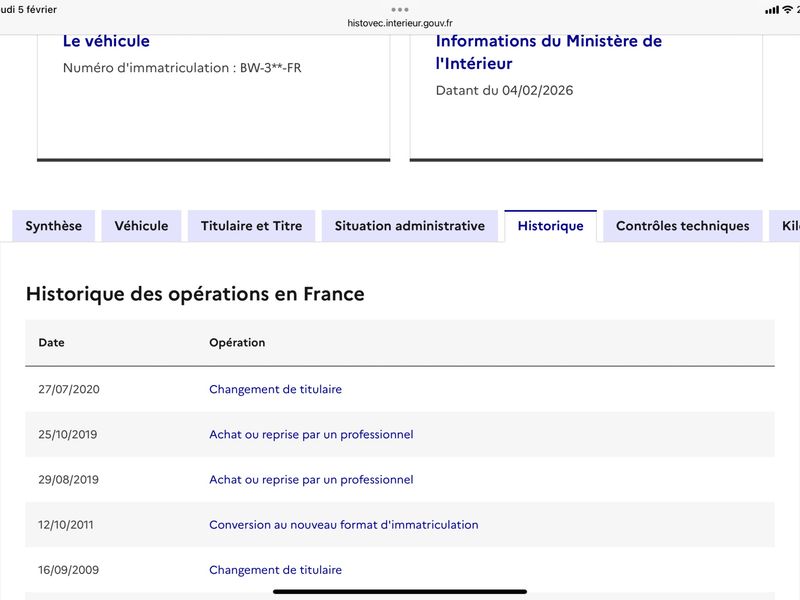This screenshot has width=800, height=600.
Task: Select the Date column header
Action: click(x=52, y=342)
